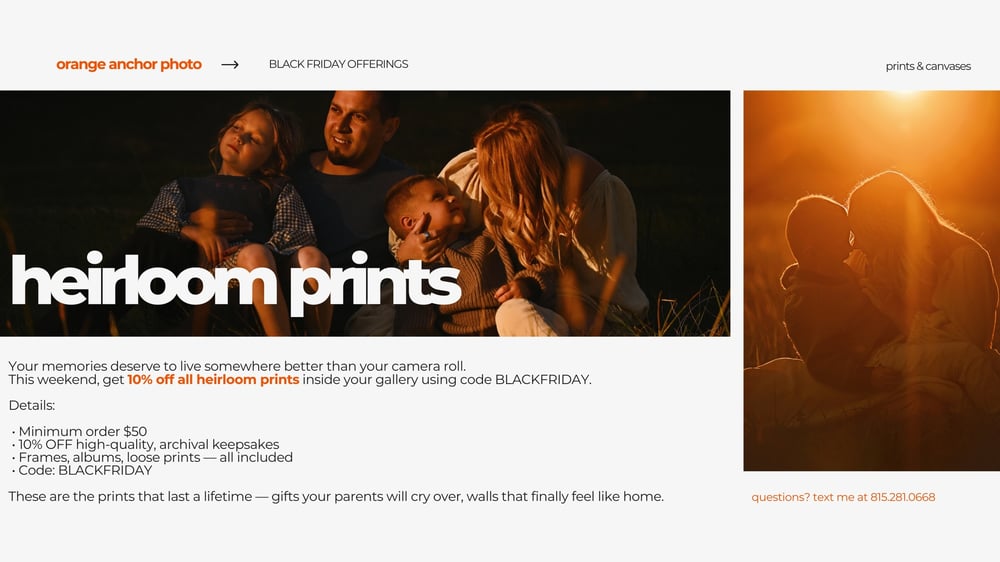Click the orange anchor photo logo

(x=129, y=64)
